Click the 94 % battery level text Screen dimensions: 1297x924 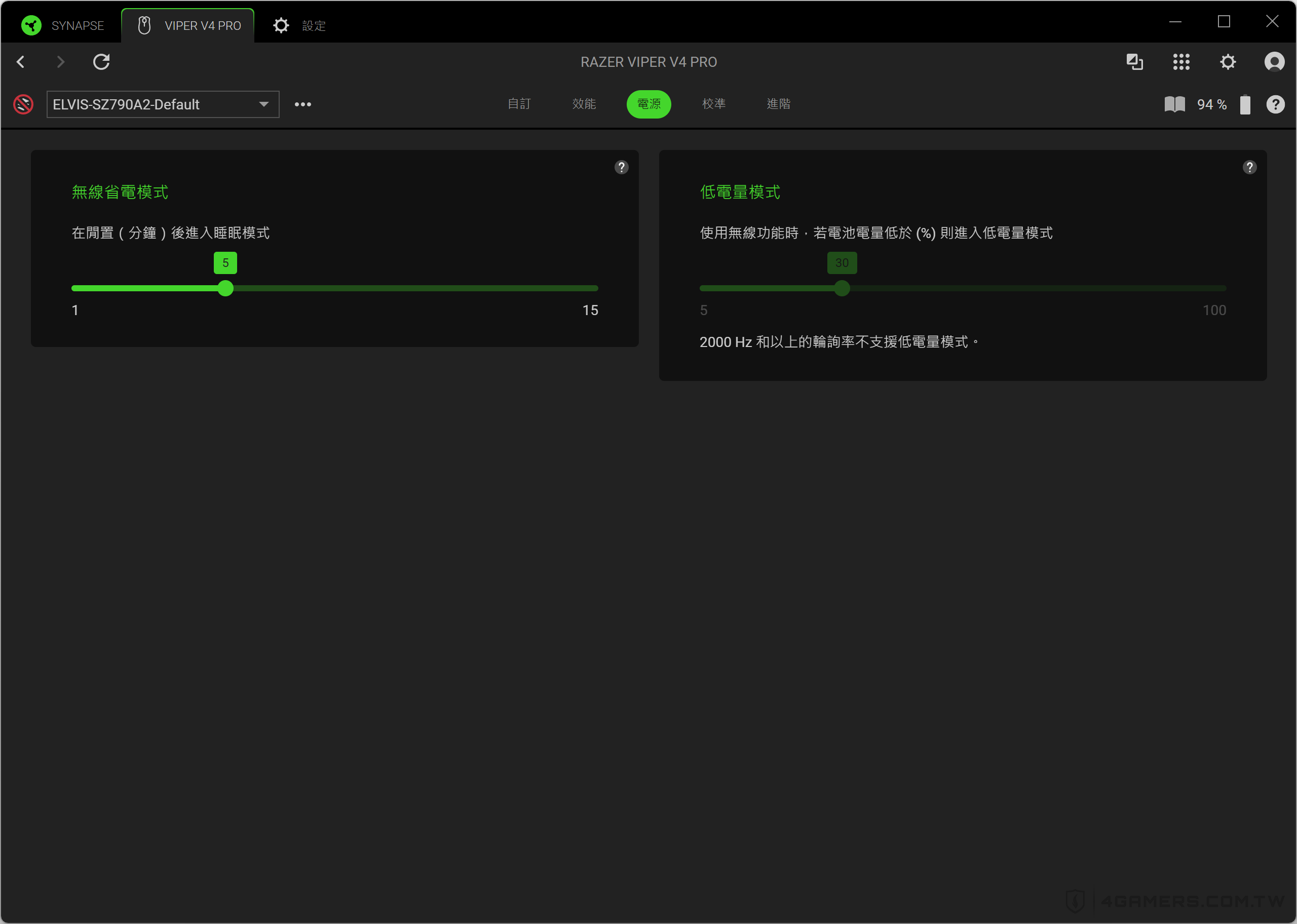1212,104
